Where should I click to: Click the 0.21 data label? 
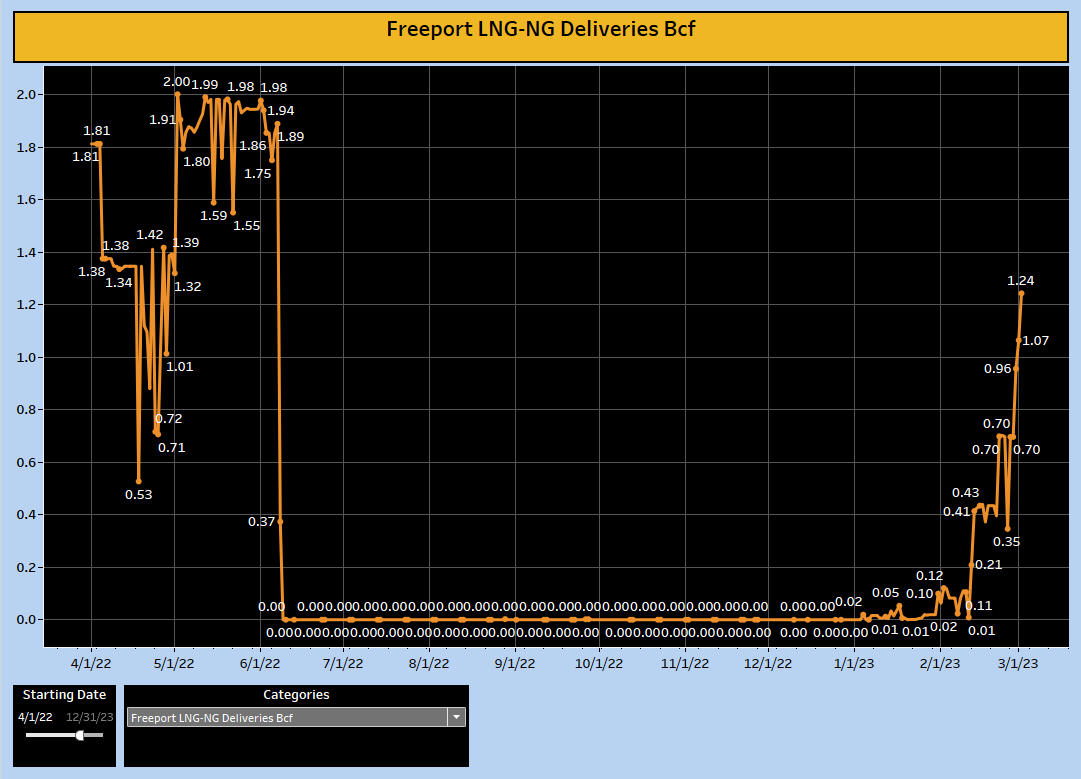[989, 565]
